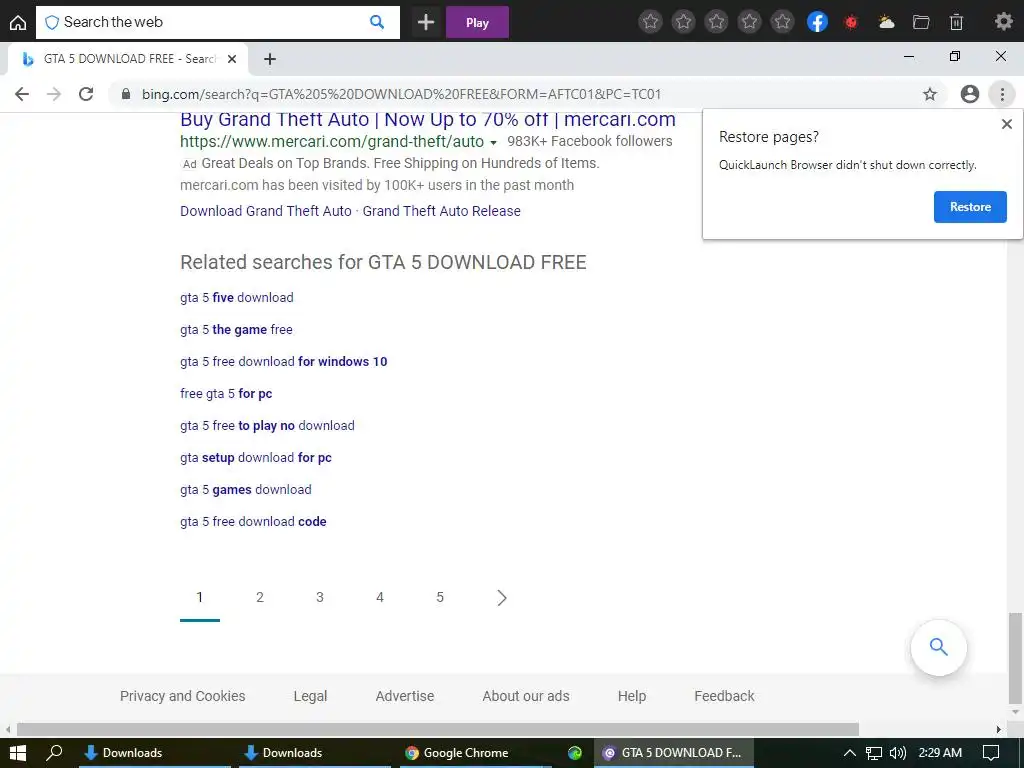
Task: Open Help footer link
Action: [632, 696]
